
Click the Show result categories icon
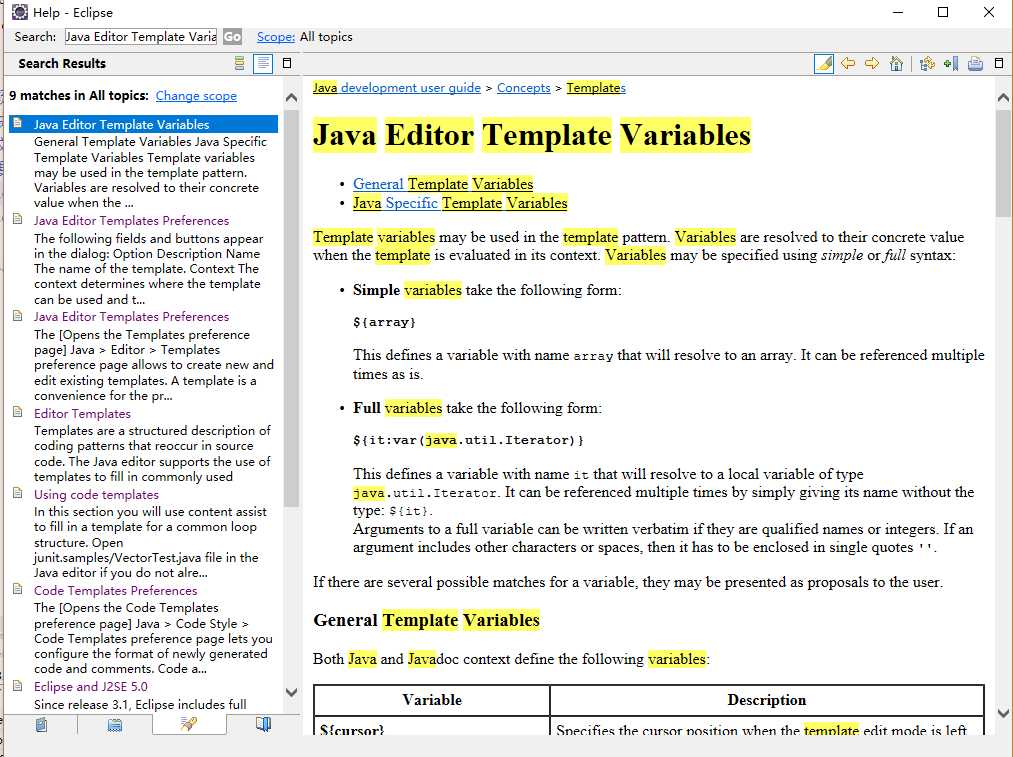(x=240, y=63)
